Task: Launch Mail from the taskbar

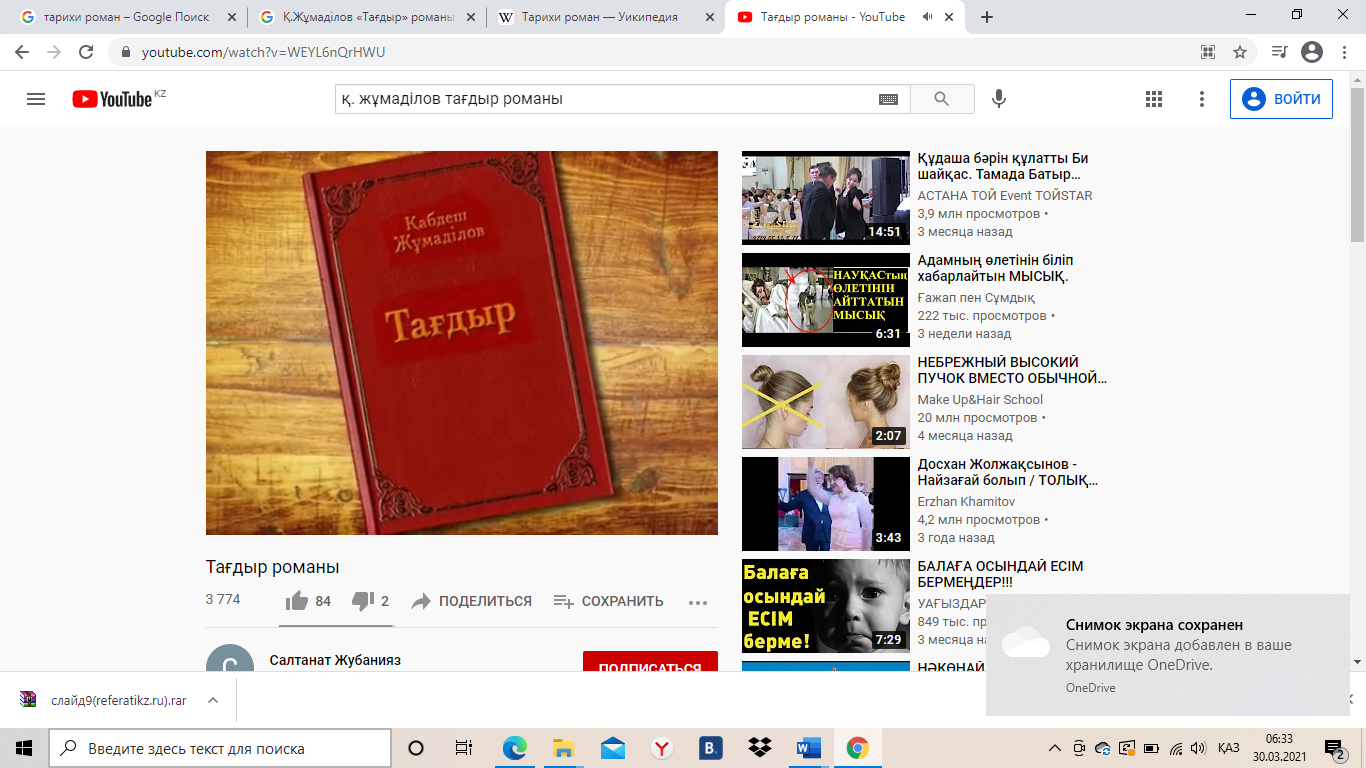Action: [x=613, y=748]
